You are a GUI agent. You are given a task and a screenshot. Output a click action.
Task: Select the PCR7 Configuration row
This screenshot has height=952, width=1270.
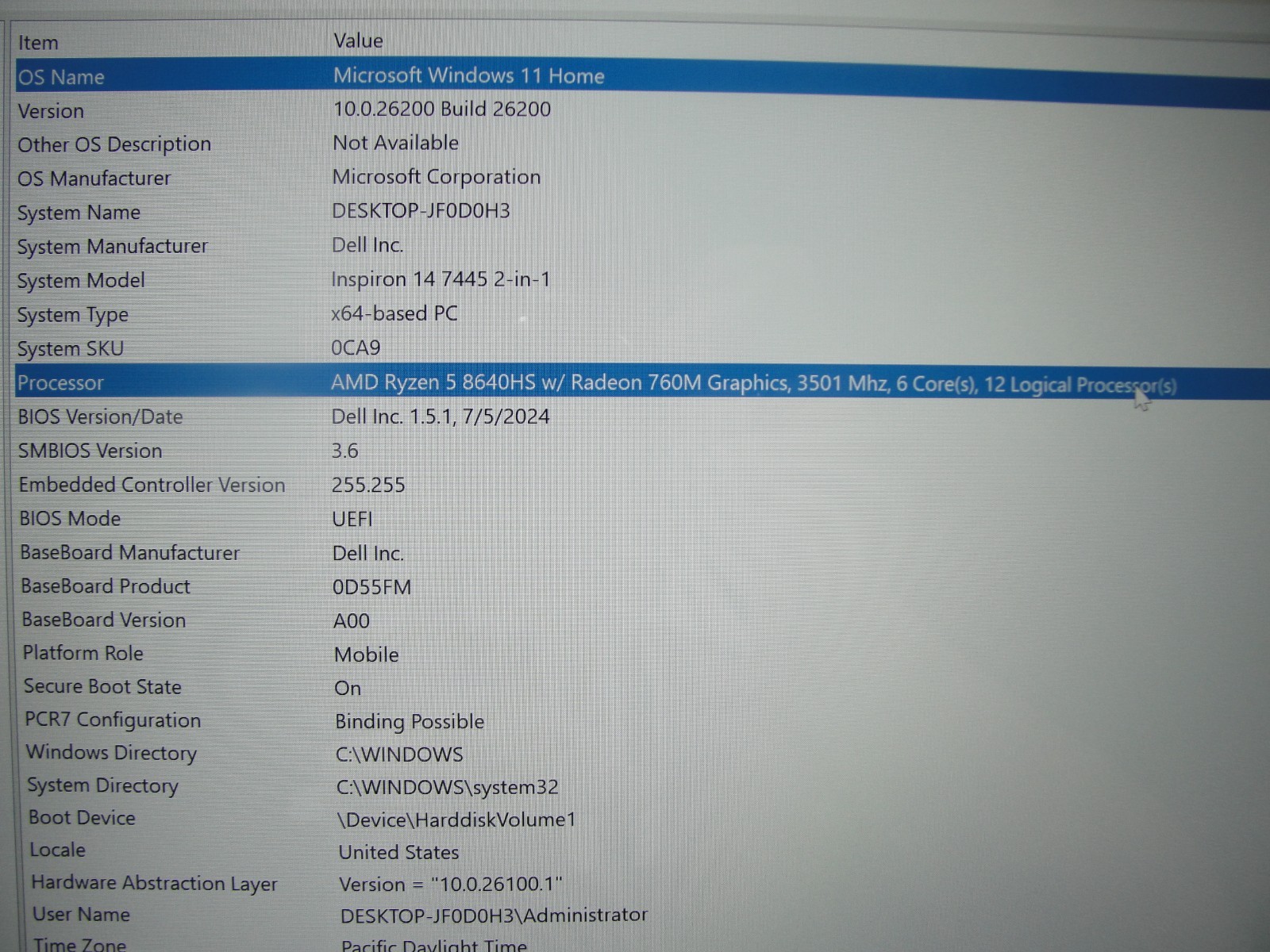pos(113,720)
